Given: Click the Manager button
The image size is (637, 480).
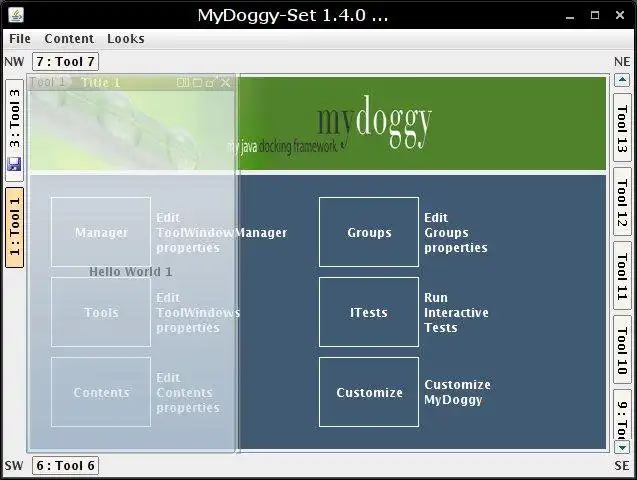Looking at the screenshot, I should coord(101,232).
